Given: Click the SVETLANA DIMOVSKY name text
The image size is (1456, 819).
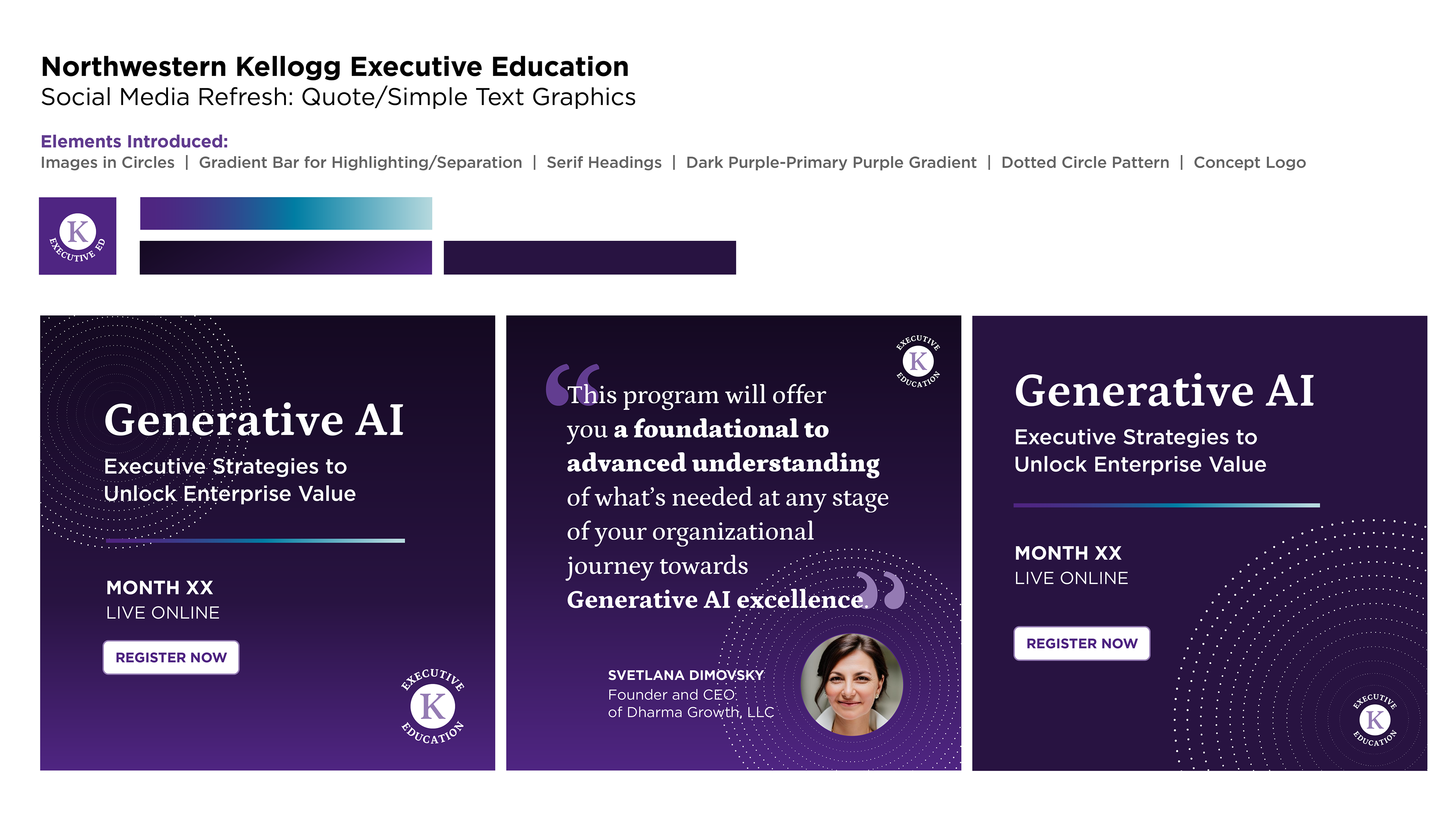Looking at the screenshot, I should tap(686, 675).
